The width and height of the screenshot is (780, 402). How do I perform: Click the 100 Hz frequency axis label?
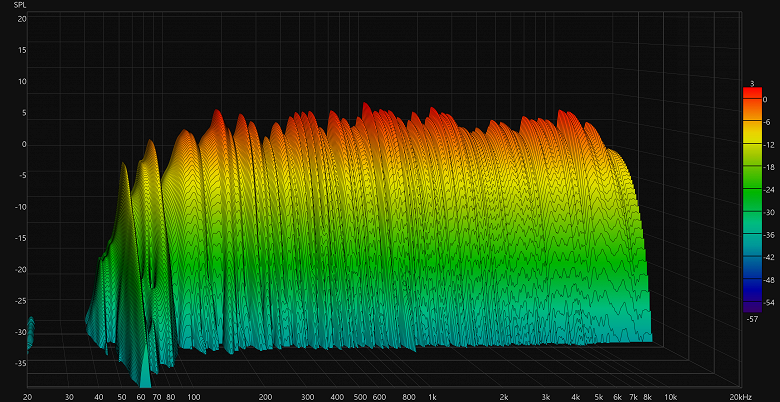[194, 397]
